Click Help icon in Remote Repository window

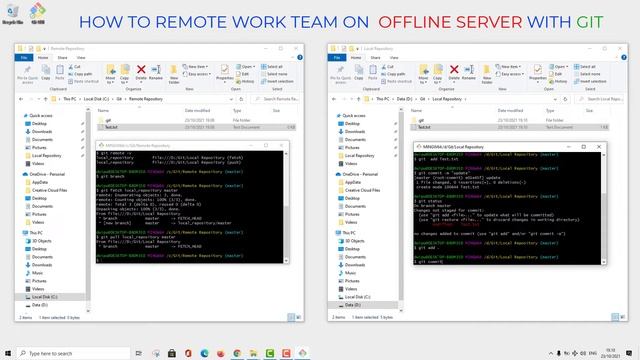300,58
